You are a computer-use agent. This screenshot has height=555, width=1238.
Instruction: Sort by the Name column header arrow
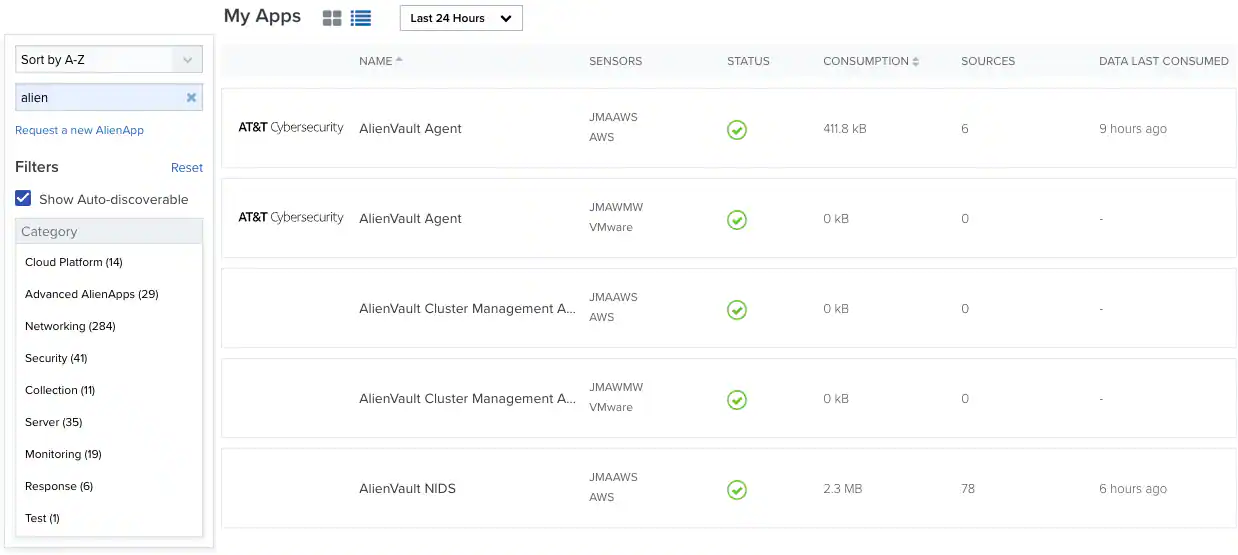[399, 60]
